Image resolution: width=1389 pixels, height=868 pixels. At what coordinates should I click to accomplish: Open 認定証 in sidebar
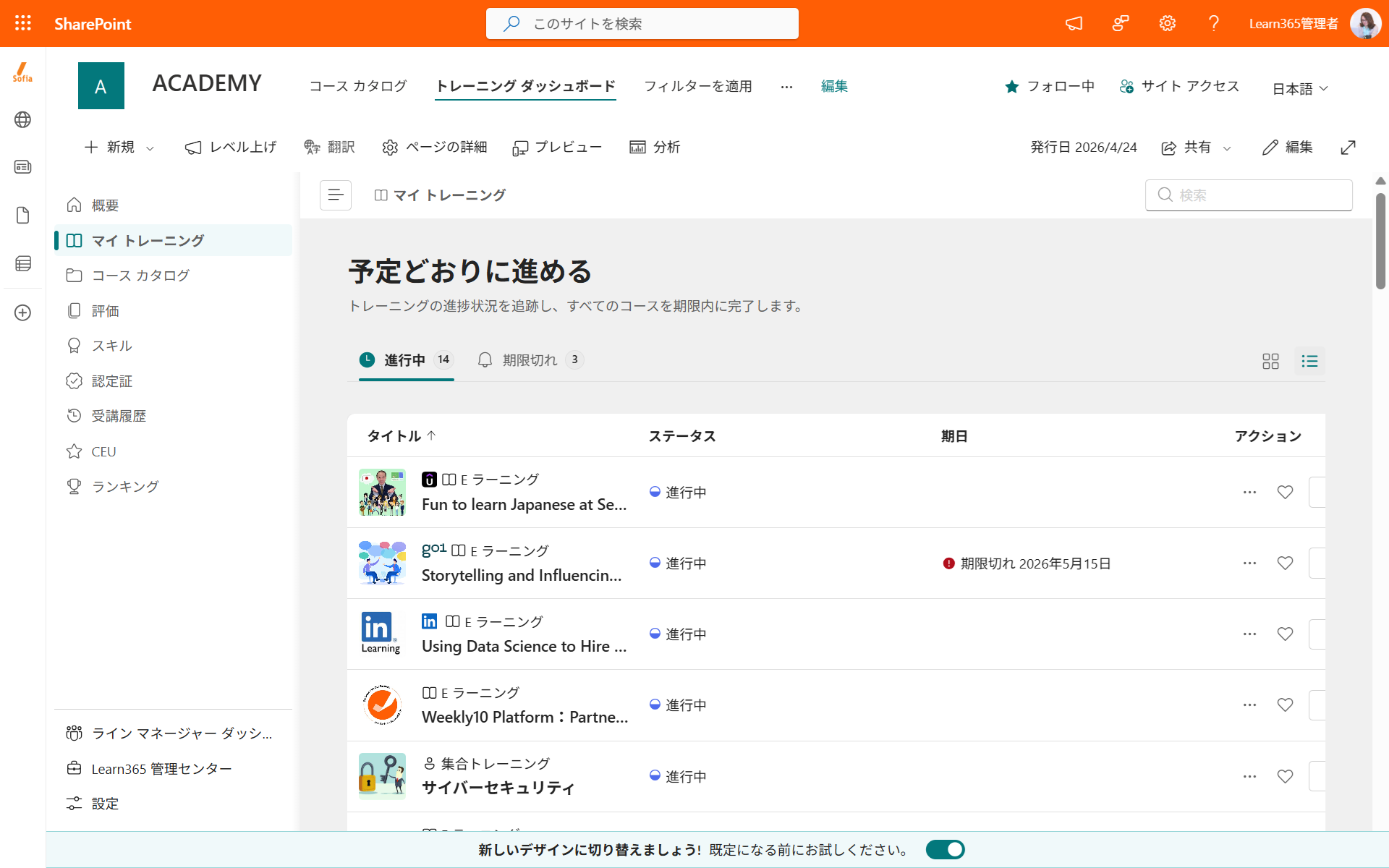tap(174, 381)
